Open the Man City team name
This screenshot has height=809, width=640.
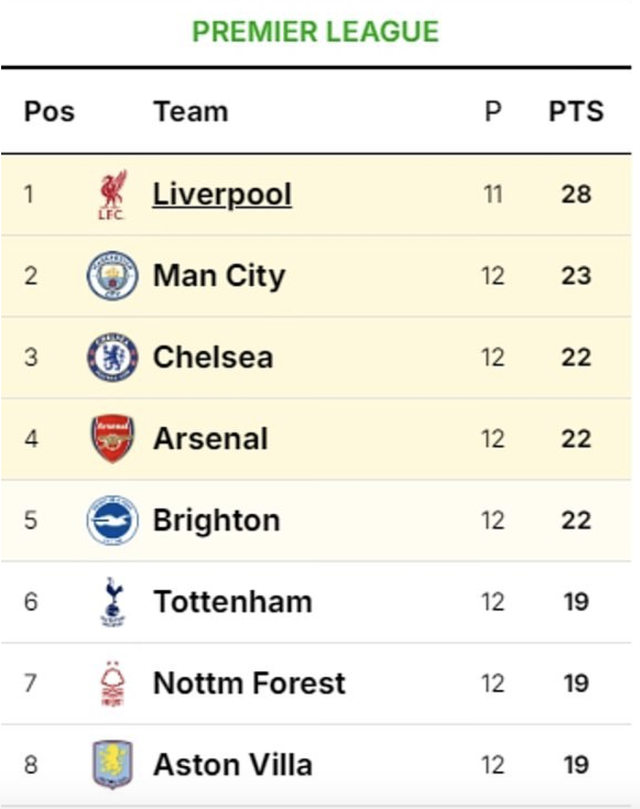tap(219, 276)
